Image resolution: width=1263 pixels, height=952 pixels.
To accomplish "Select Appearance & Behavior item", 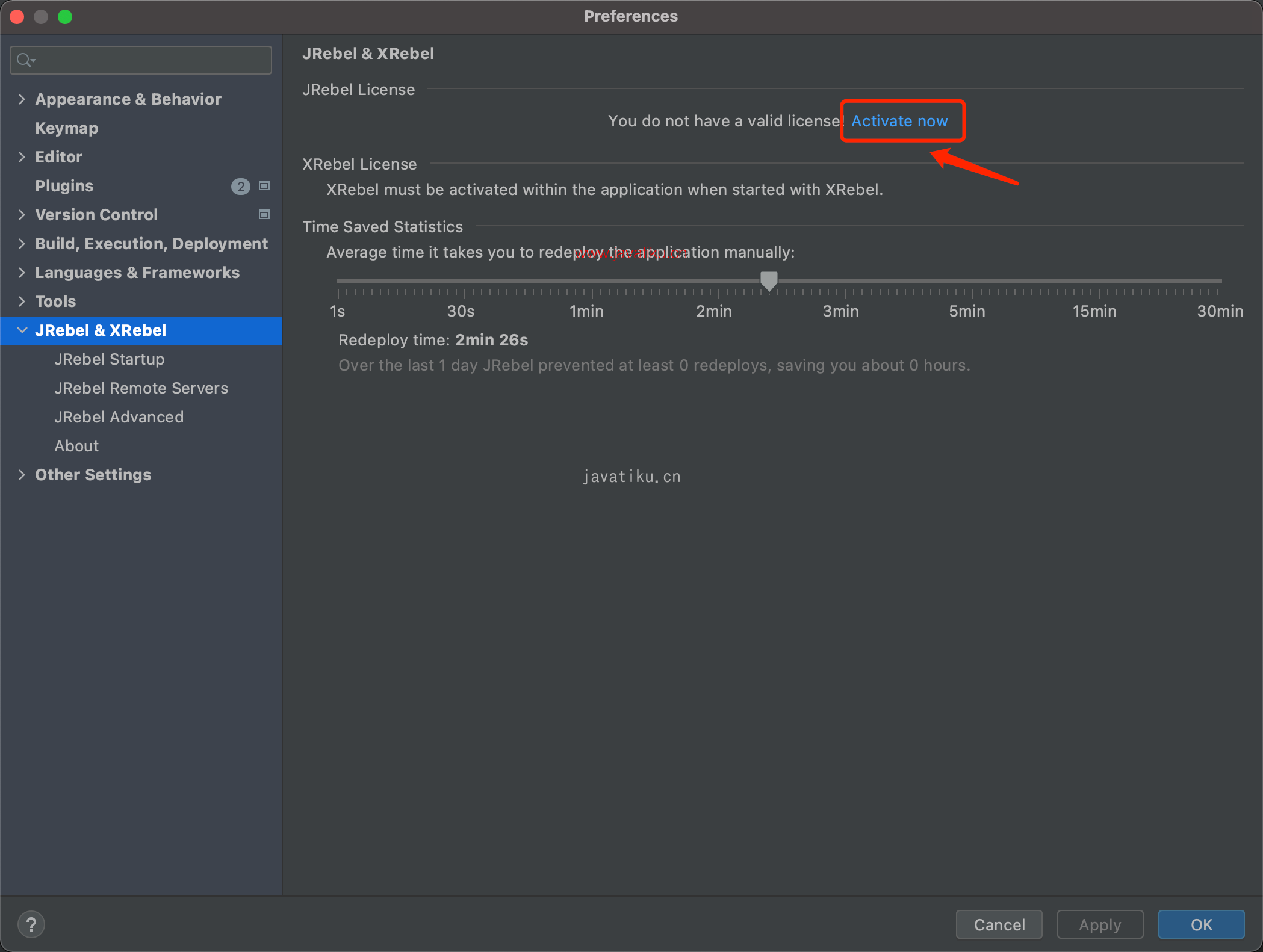I will pyautogui.click(x=128, y=99).
